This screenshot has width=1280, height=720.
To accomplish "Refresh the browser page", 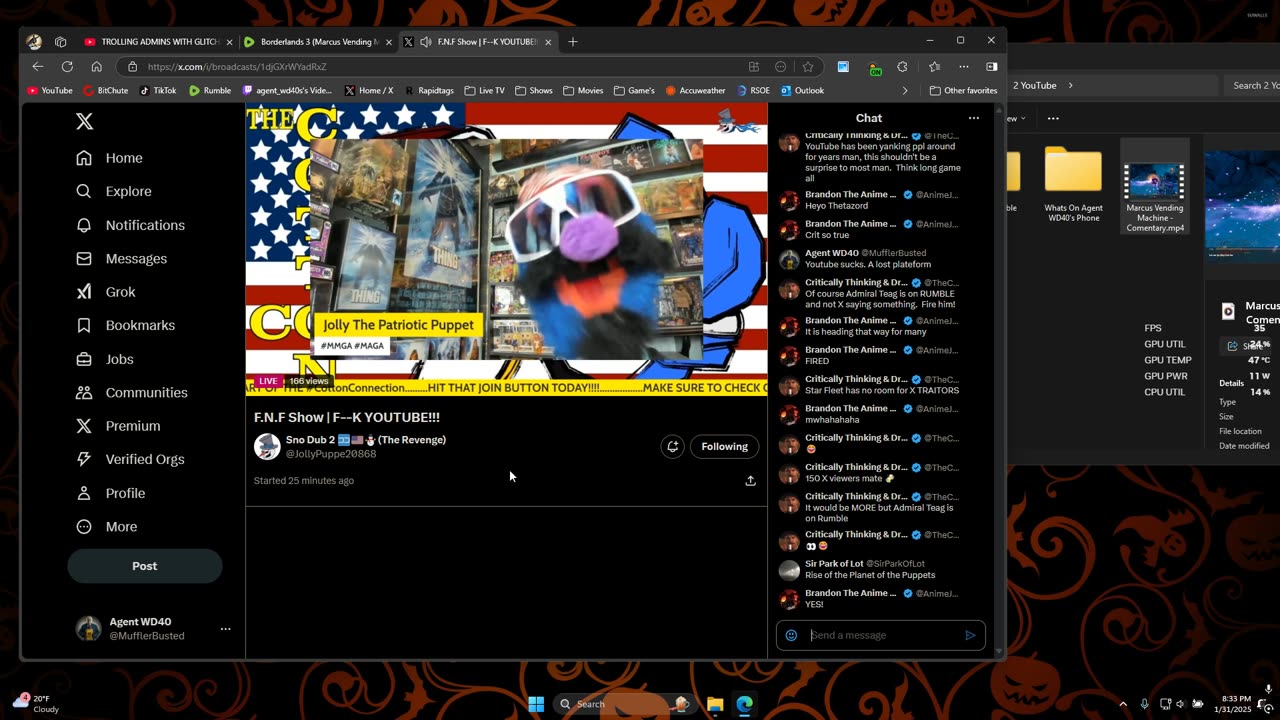I will 67,67.
